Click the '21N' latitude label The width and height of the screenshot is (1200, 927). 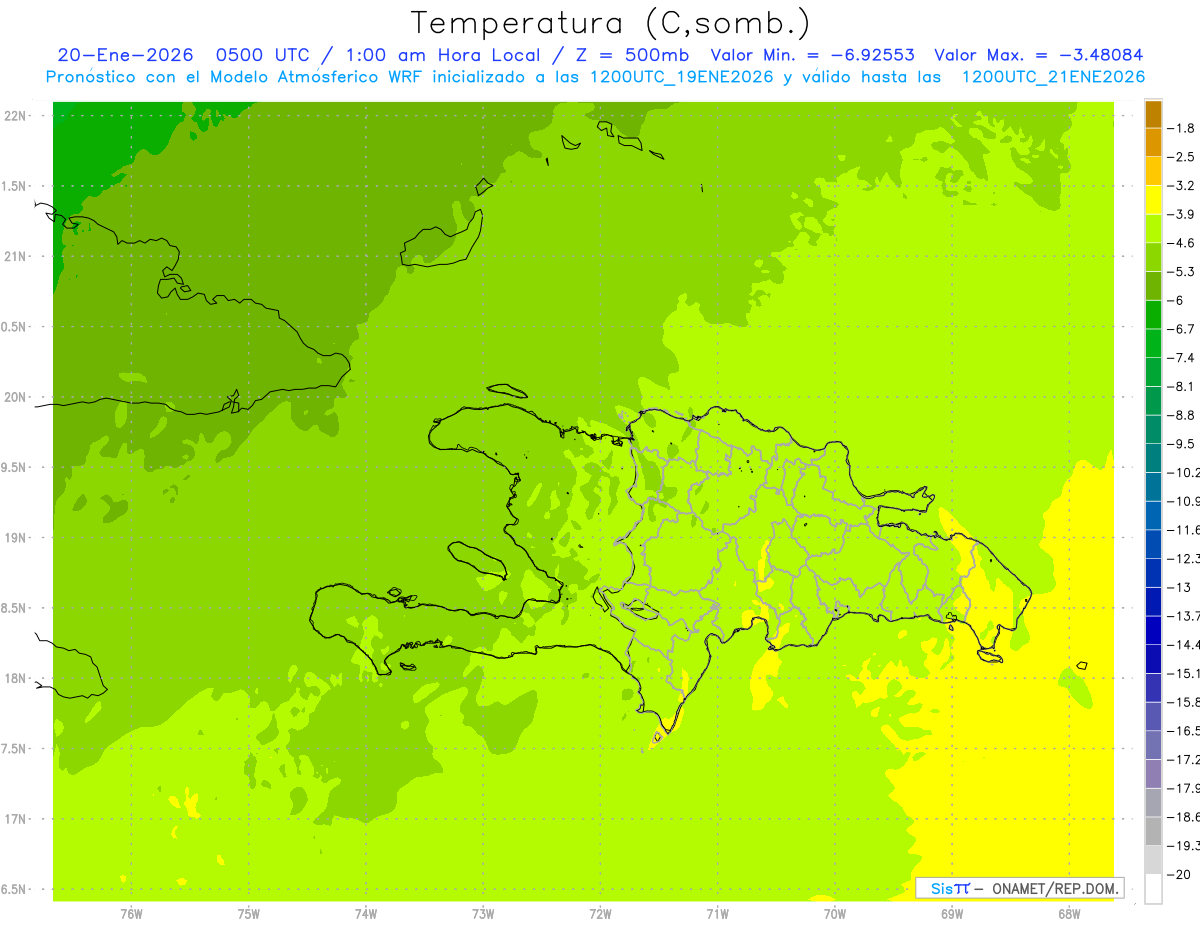coord(17,256)
